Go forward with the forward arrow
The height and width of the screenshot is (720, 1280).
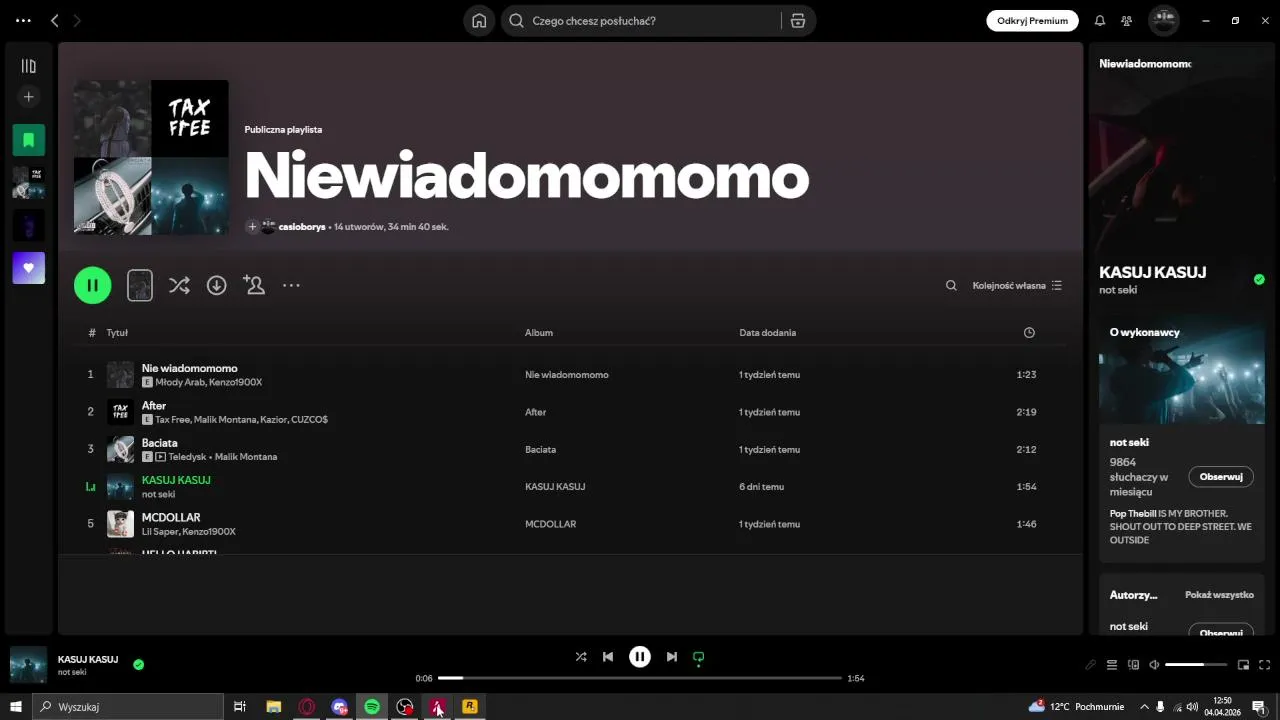[77, 20]
